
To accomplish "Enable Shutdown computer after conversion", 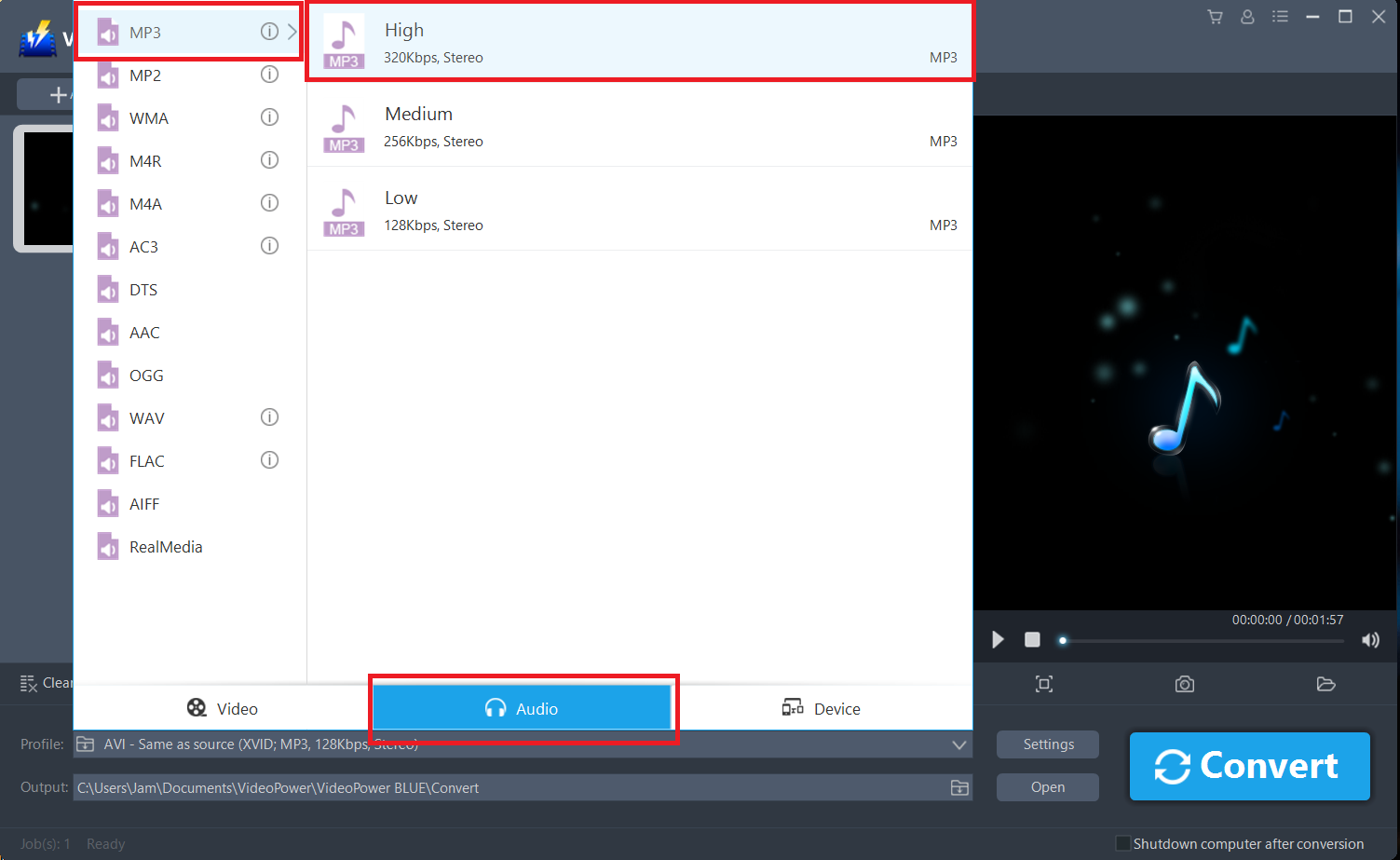I will pos(1122,843).
